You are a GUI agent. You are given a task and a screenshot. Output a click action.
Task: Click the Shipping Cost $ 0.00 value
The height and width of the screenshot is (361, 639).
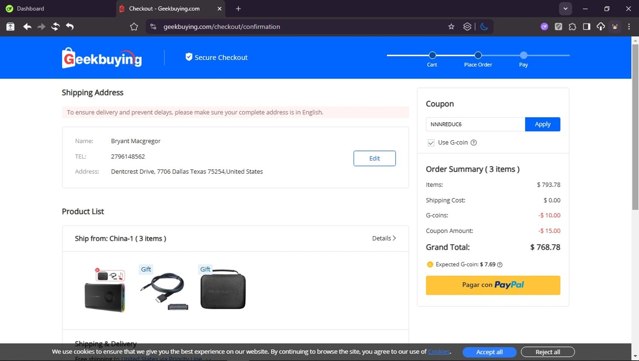coord(552,200)
